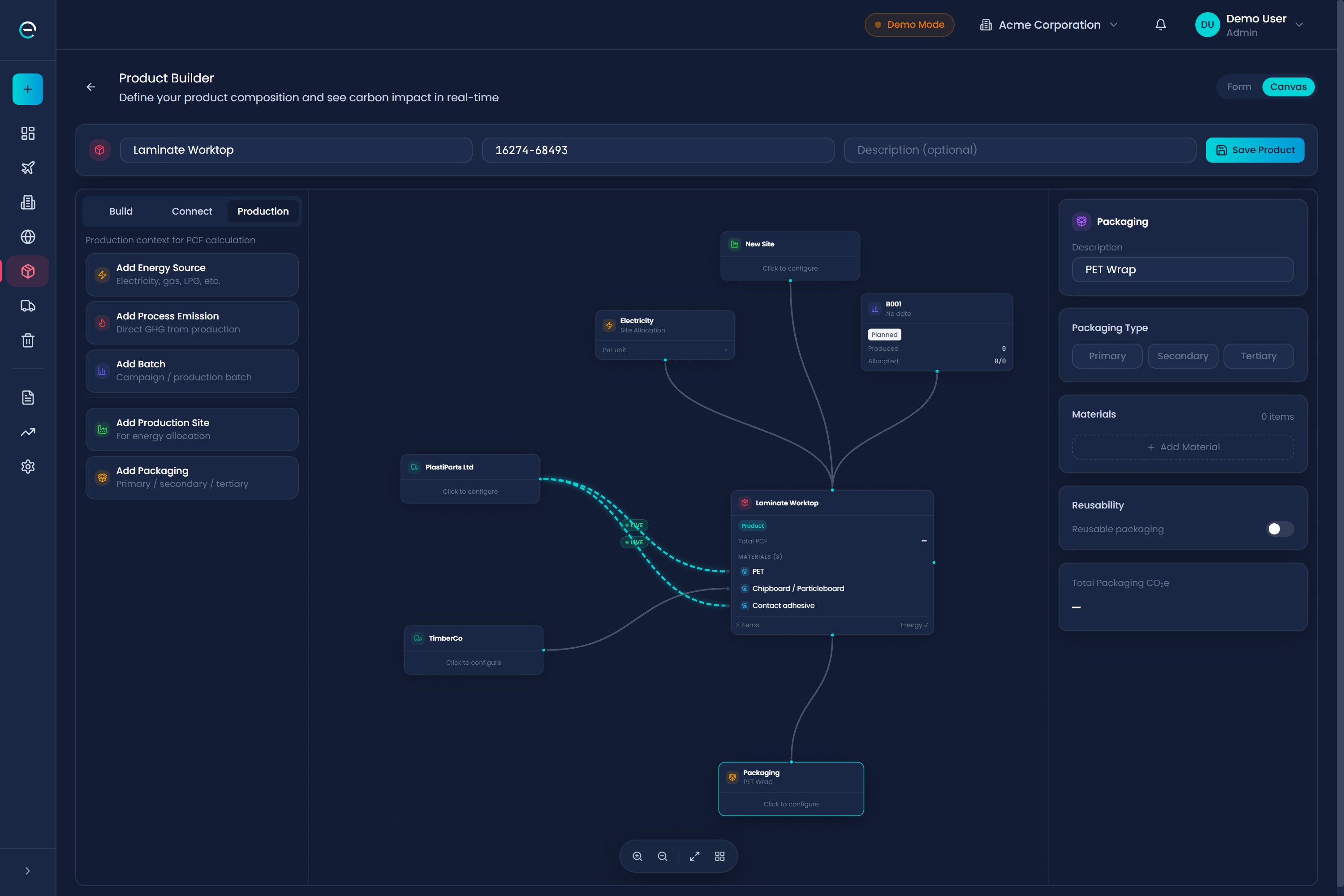Switch to the Build tab
This screenshot has width=1344, height=896.
pyautogui.click(x=121, y=211)
